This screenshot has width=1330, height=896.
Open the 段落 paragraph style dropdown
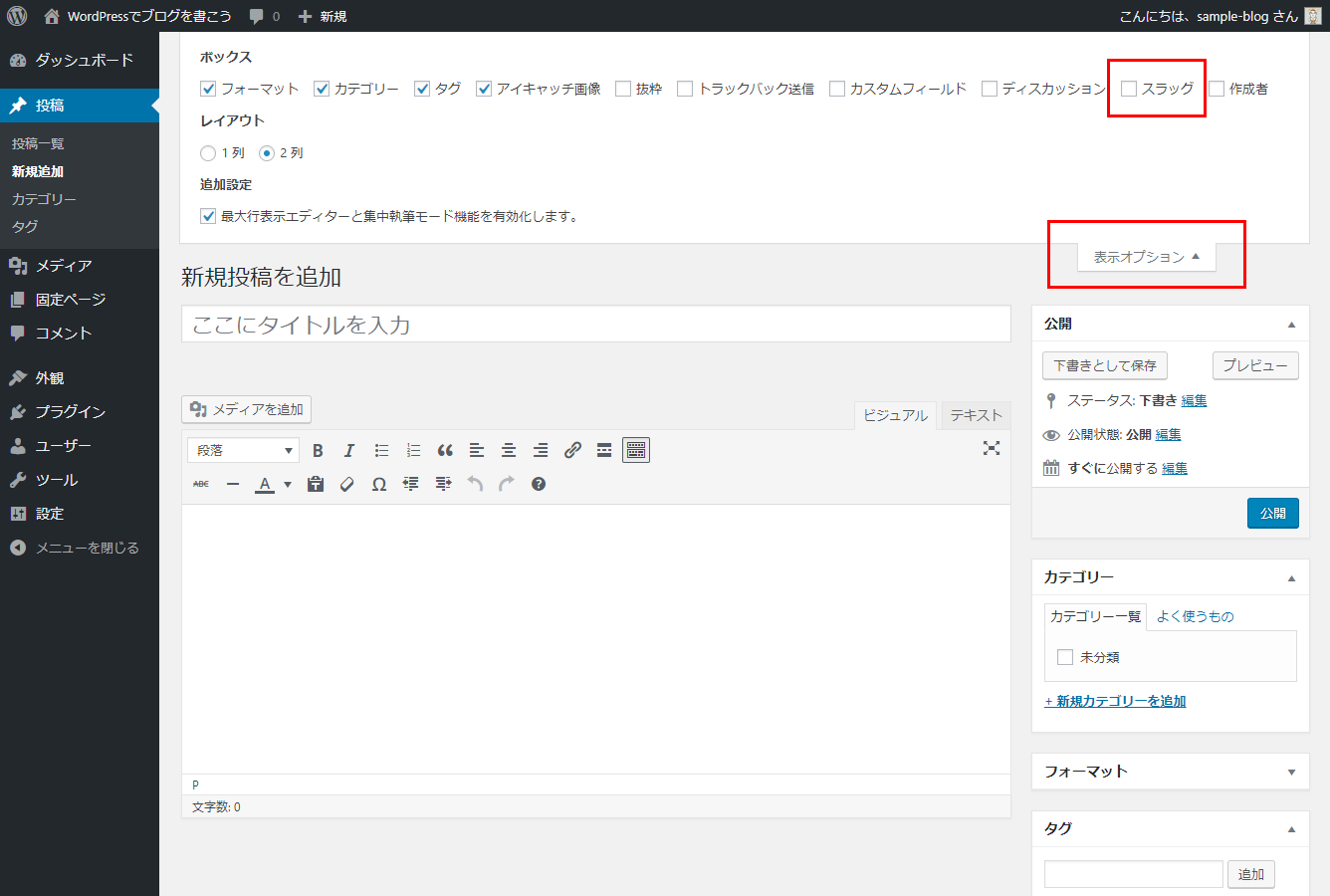242,450
